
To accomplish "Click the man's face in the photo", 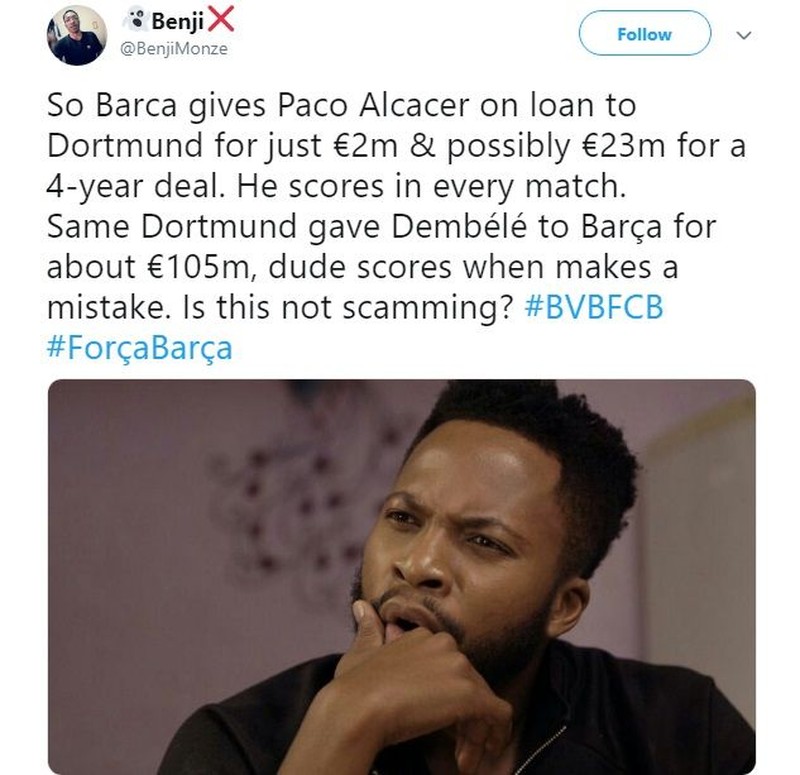I will pyautogui.click(x=460, y=540).
